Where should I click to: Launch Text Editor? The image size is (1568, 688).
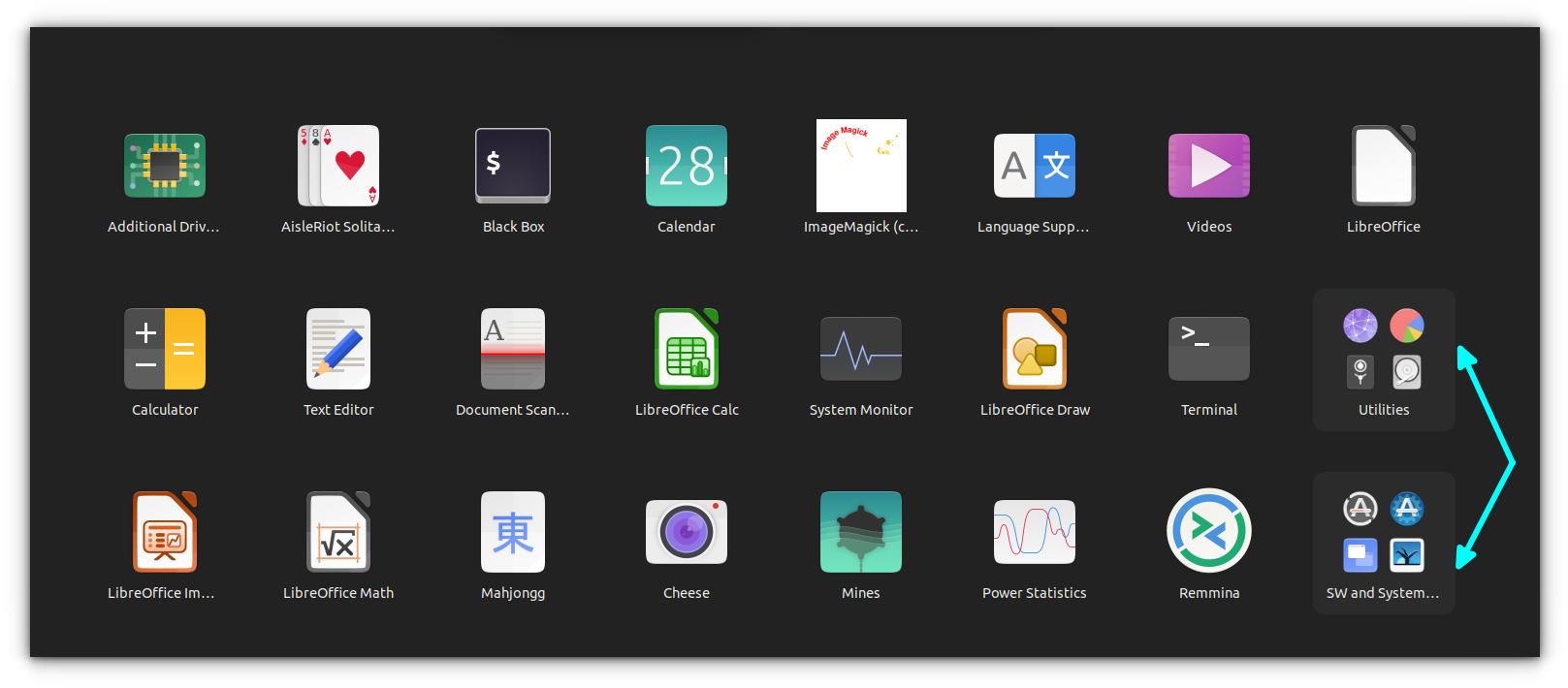pyautogui.click(x=338, y=349)
